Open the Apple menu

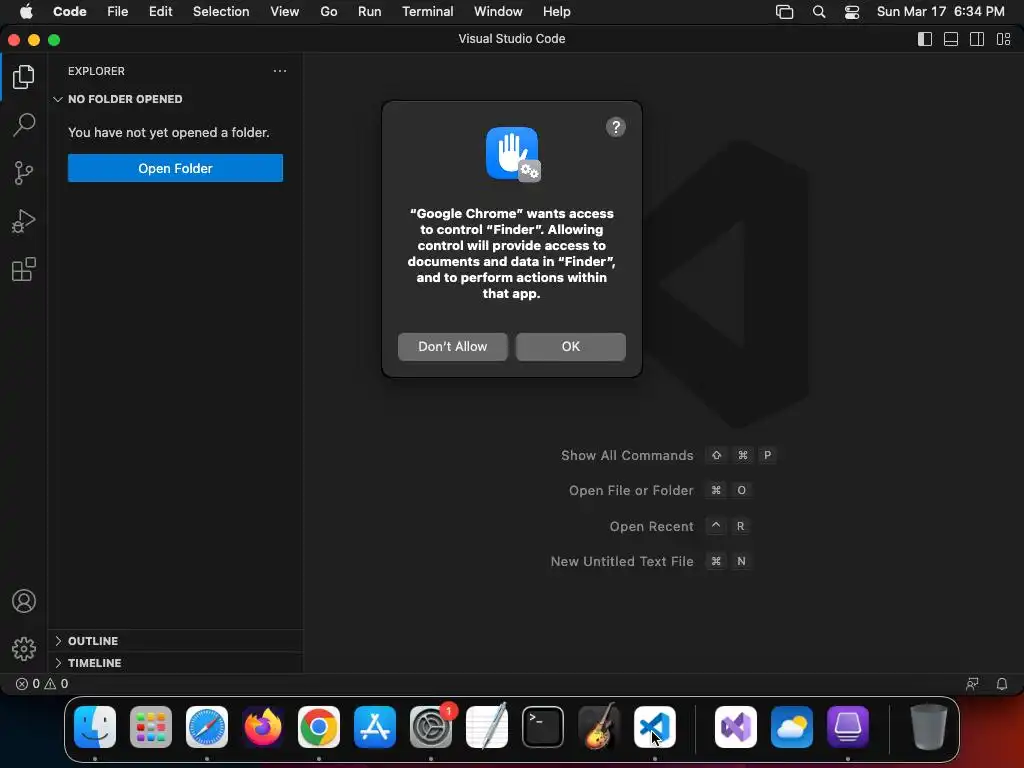tap(26, 12)
